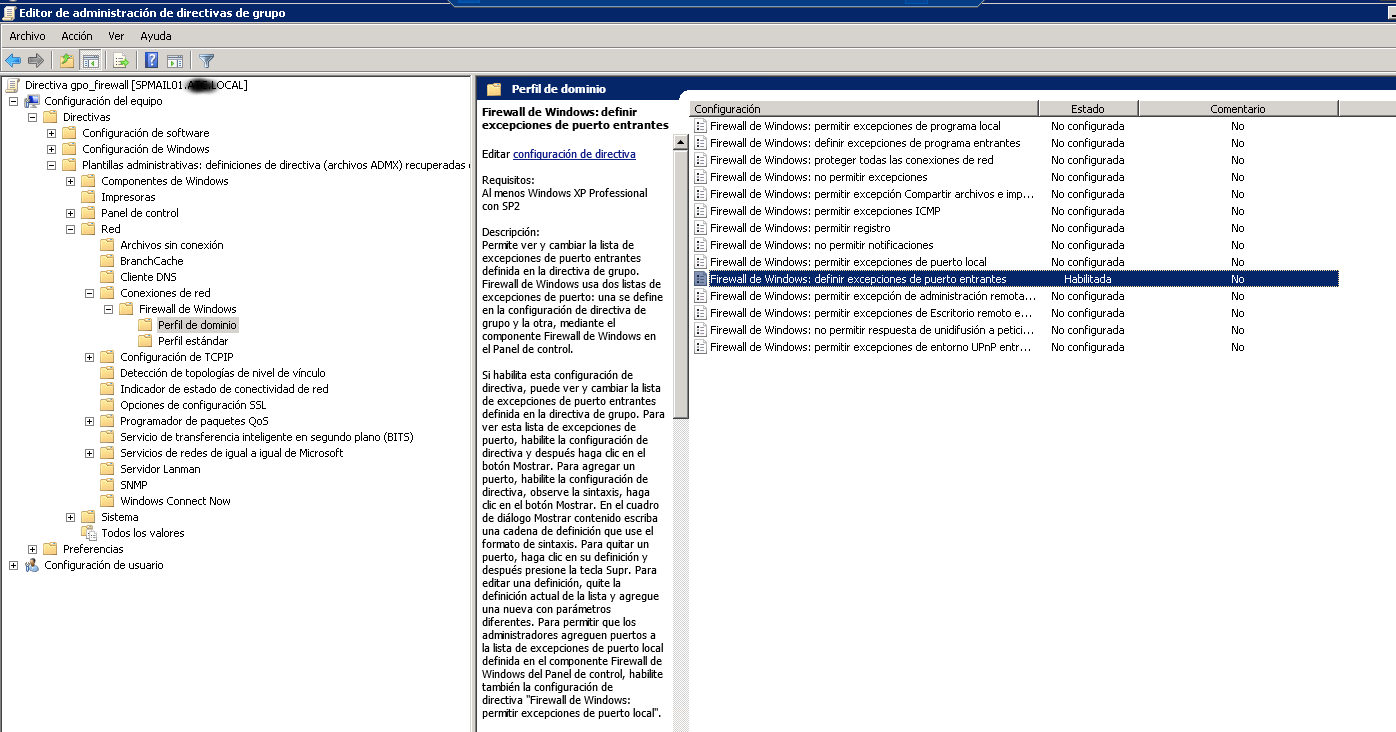Select 'Firewall de Windows: permitir excepciones ICMP' policy
The width and height of the screenshot is (1396, 732).
tap(824, 211)
